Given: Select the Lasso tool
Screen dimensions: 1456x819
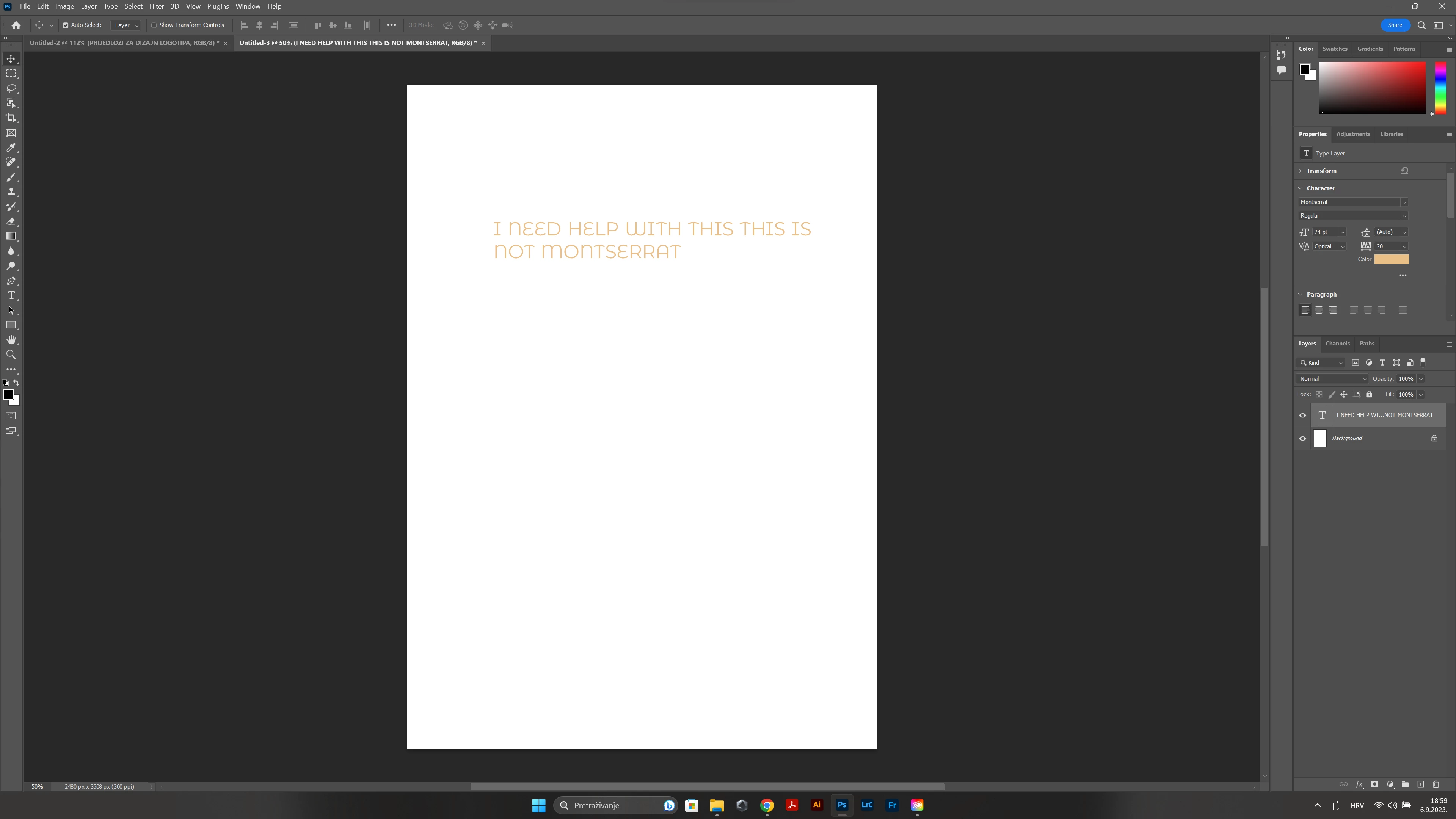Looking at the screenshot, I should [11, 88].
